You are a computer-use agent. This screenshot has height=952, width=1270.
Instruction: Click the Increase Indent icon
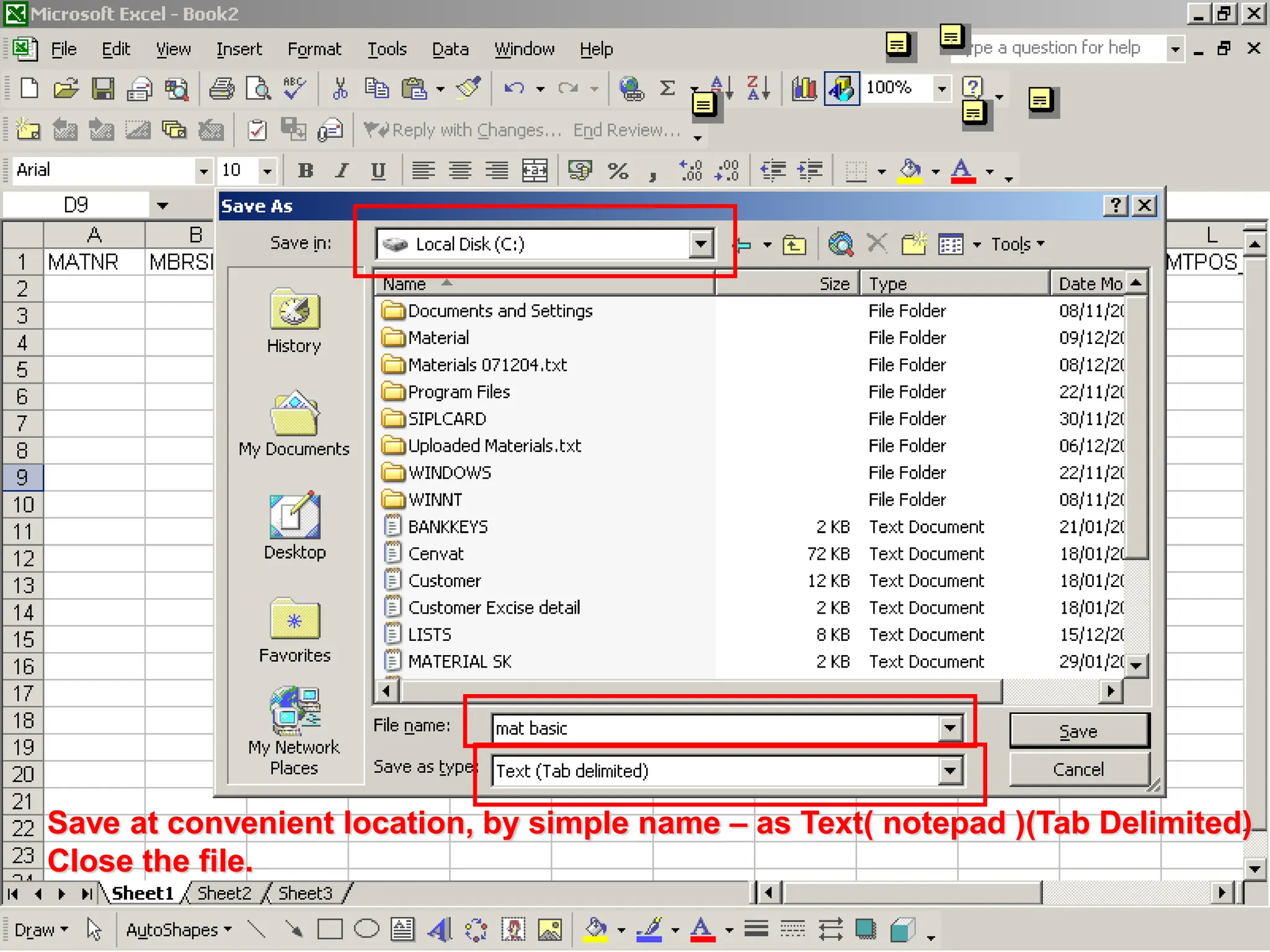point(810,170)
